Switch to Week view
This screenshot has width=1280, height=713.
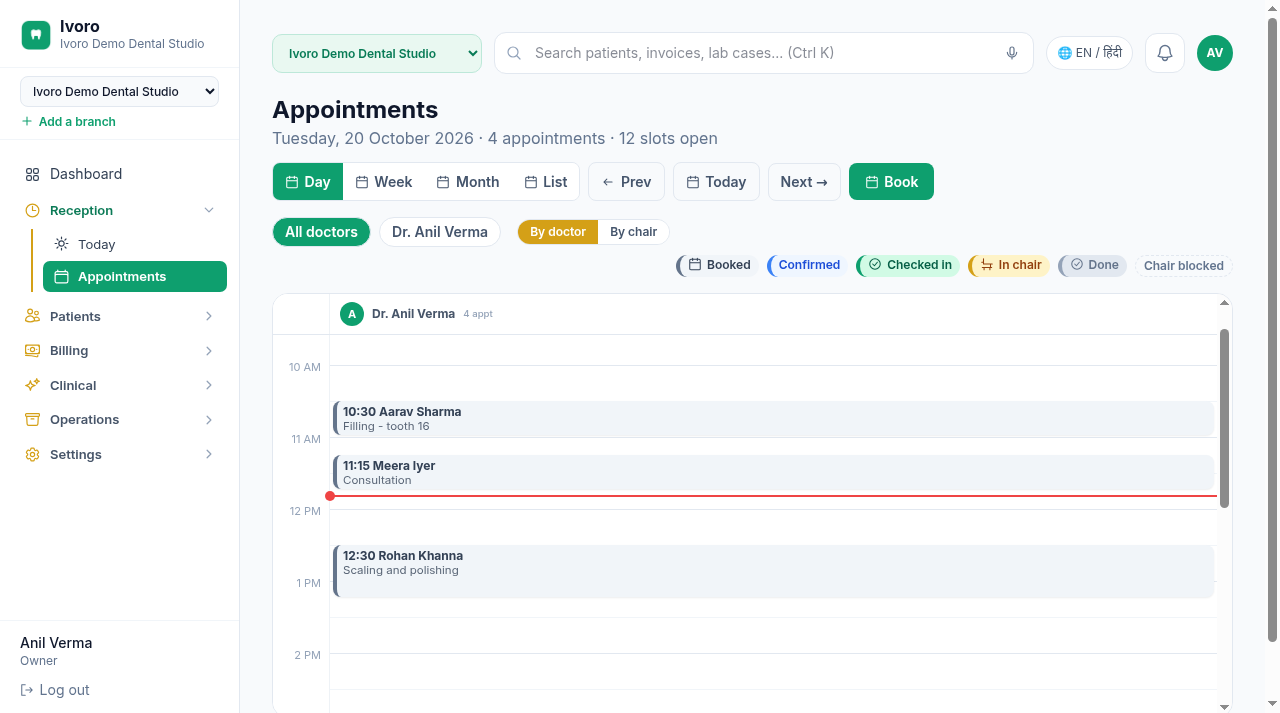(384, 182)
